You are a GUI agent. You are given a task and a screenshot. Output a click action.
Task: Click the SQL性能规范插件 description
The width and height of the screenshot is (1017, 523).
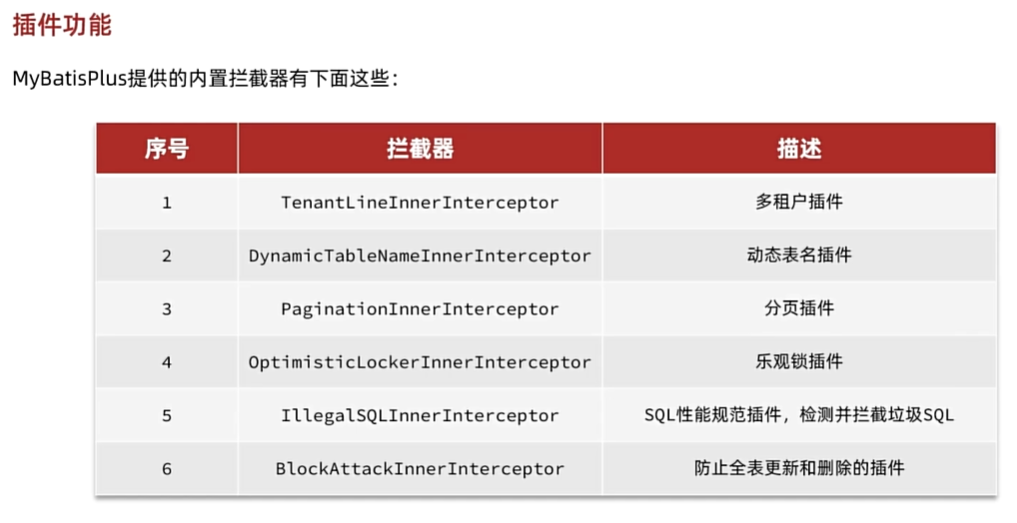click(799, 415)
